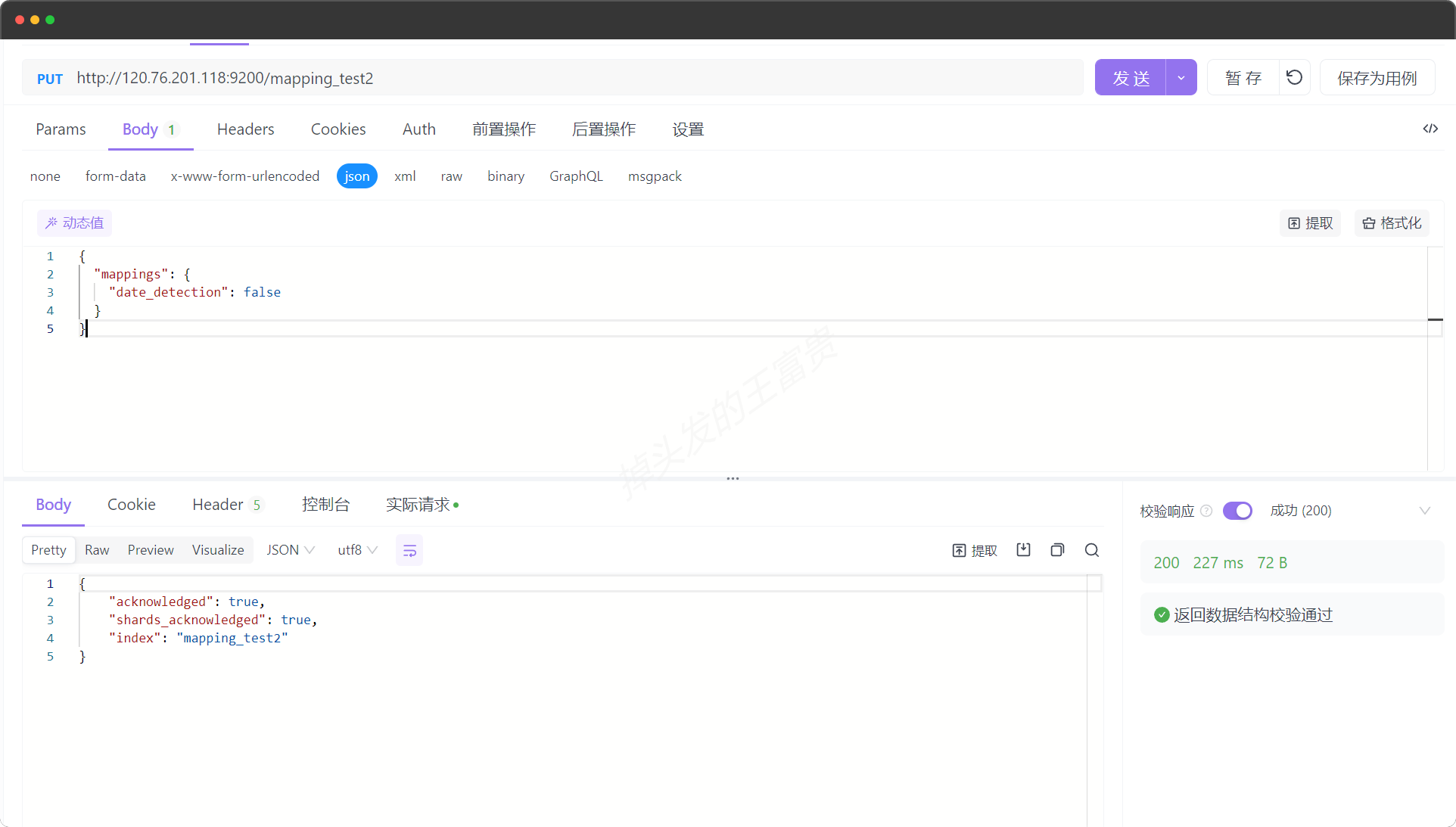Click "acknowledged" line in response

pyautogui.click(x=186, y=602)
